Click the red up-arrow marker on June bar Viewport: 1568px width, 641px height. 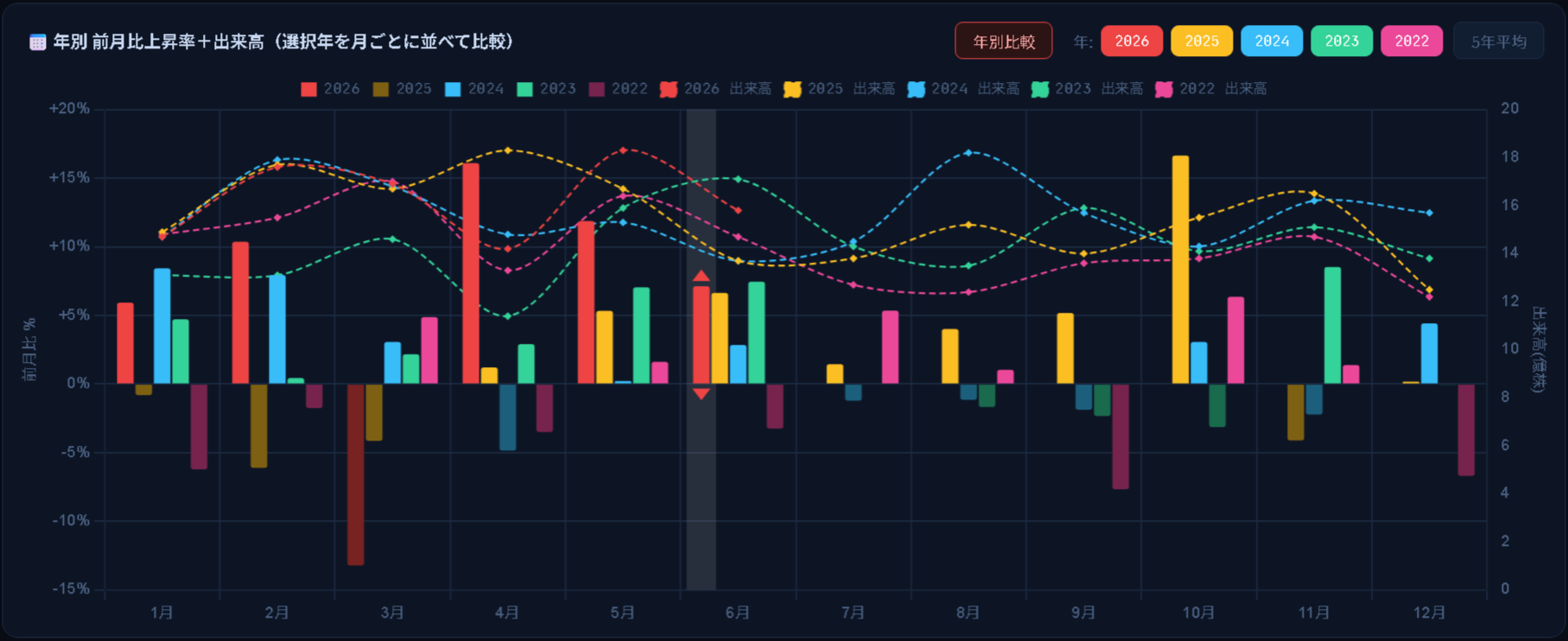(x=701, y=276)
